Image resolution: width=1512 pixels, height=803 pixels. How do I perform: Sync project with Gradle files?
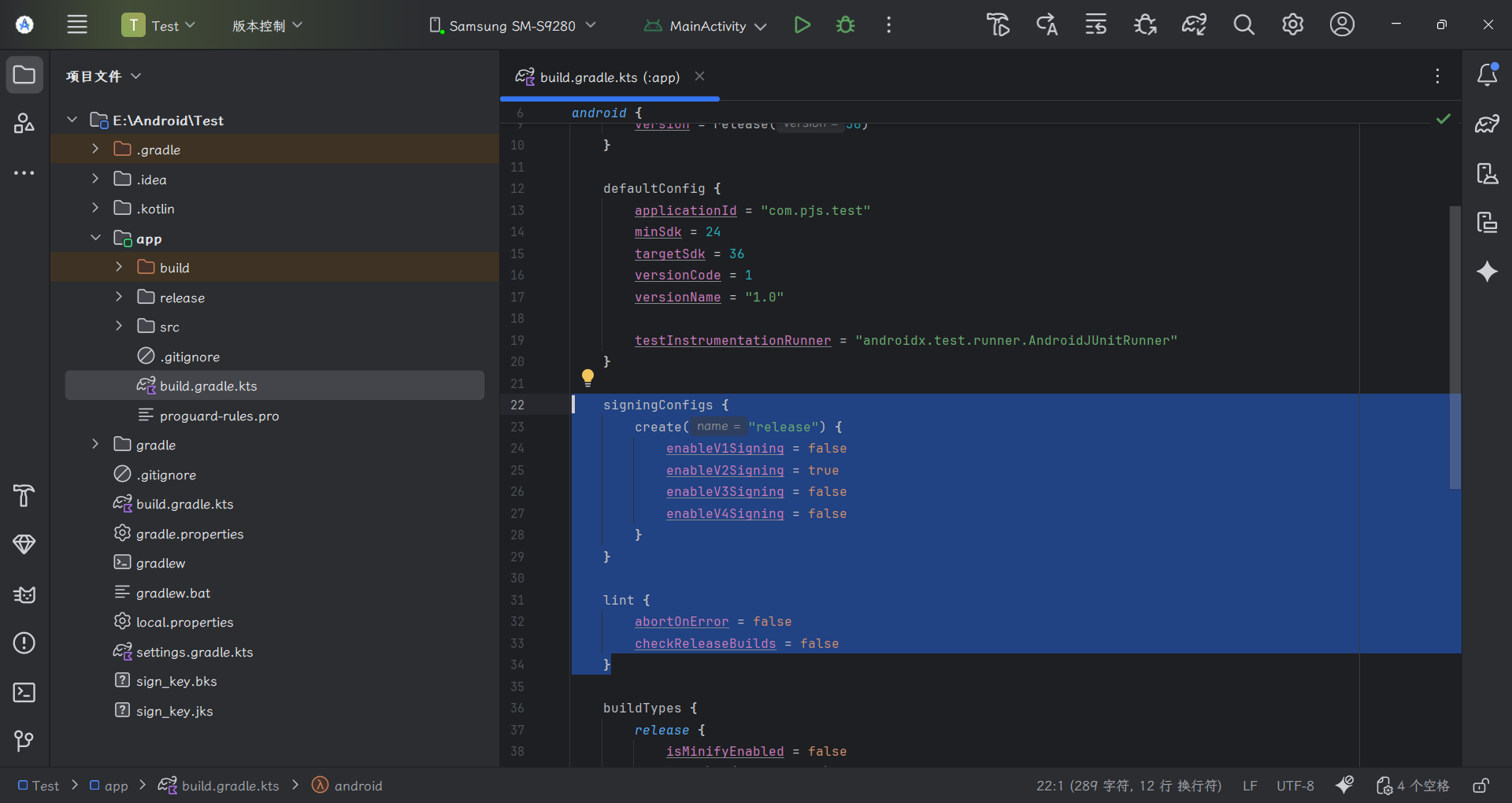pyautogui.click(x=1194, y=24)
